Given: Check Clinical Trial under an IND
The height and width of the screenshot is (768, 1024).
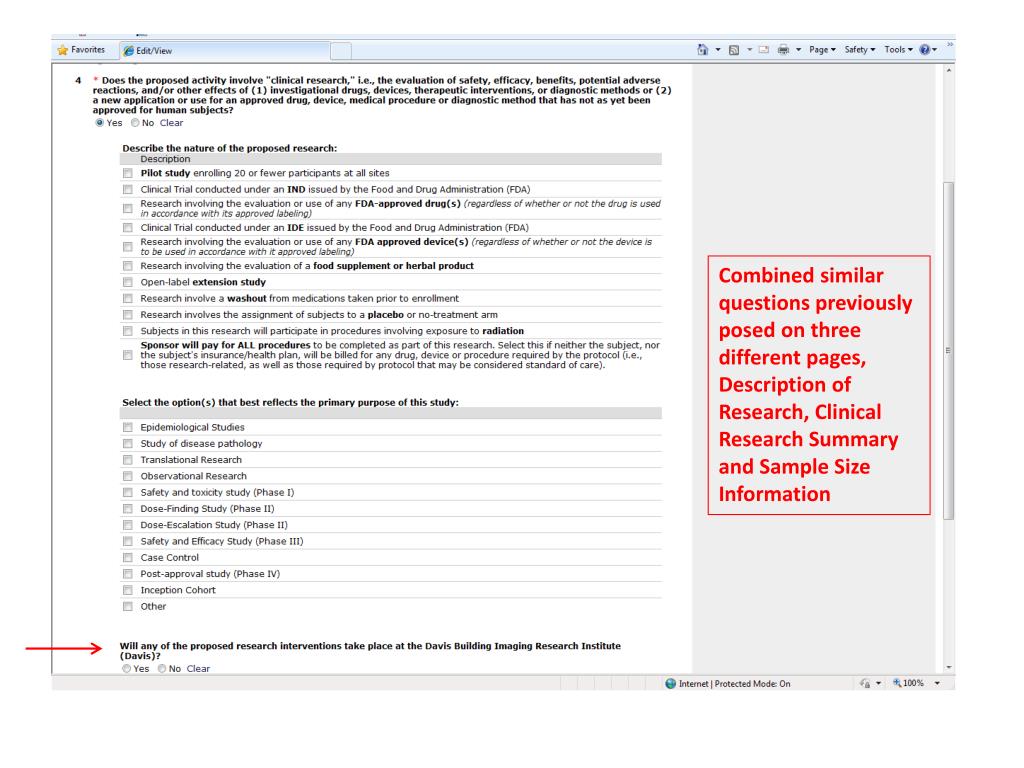Looking at the screenshot, I should pos(127,189).
